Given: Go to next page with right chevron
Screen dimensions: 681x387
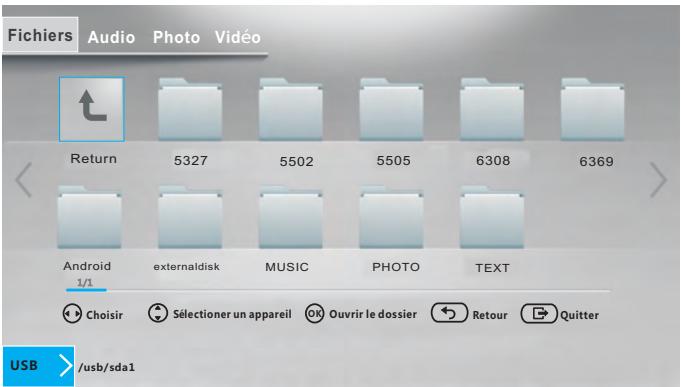Looking at the screenshot, I should 658,179.
